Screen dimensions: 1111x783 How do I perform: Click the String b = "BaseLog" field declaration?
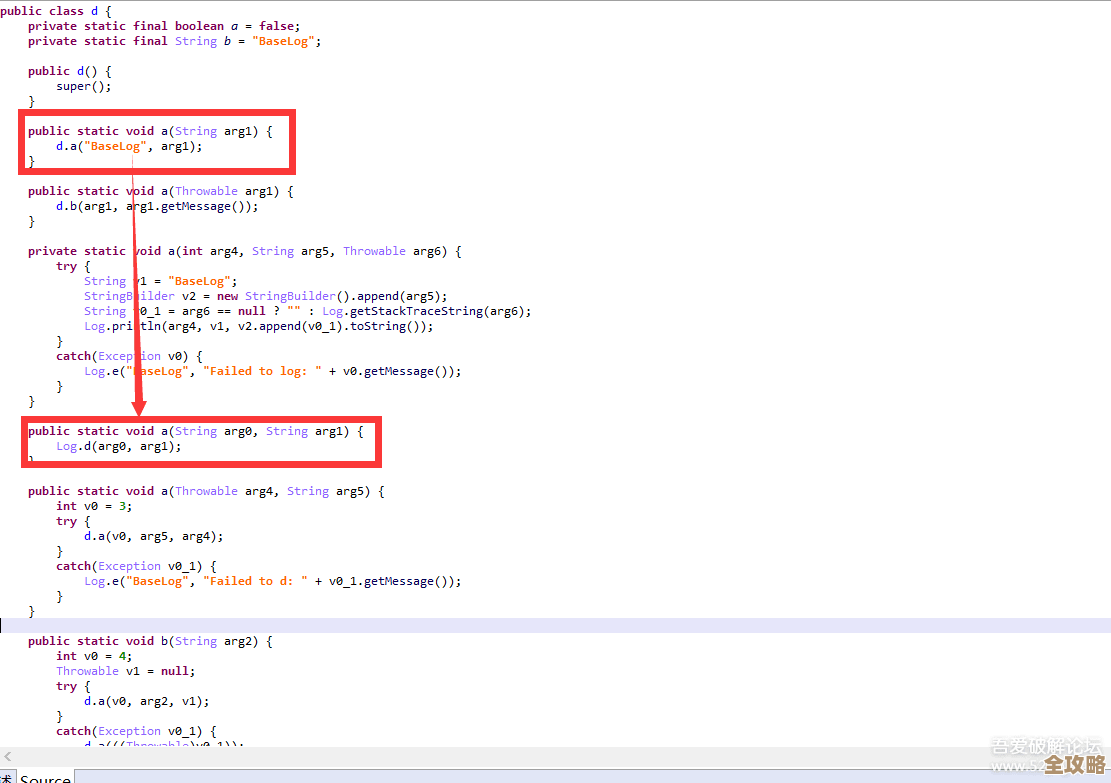(174, 41)
